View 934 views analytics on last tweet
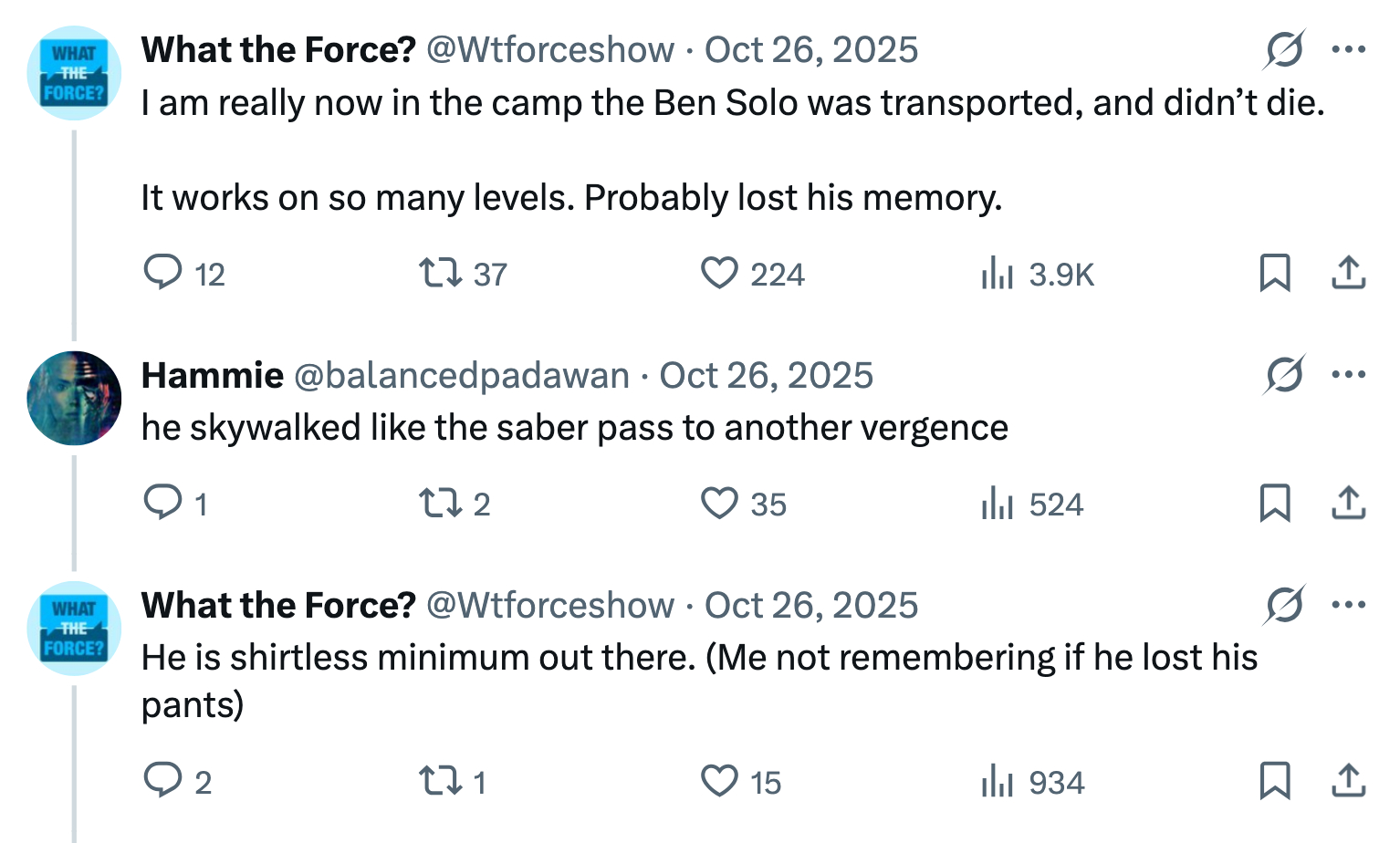This screenshot has height=843, width=1400. pos(998,781)
